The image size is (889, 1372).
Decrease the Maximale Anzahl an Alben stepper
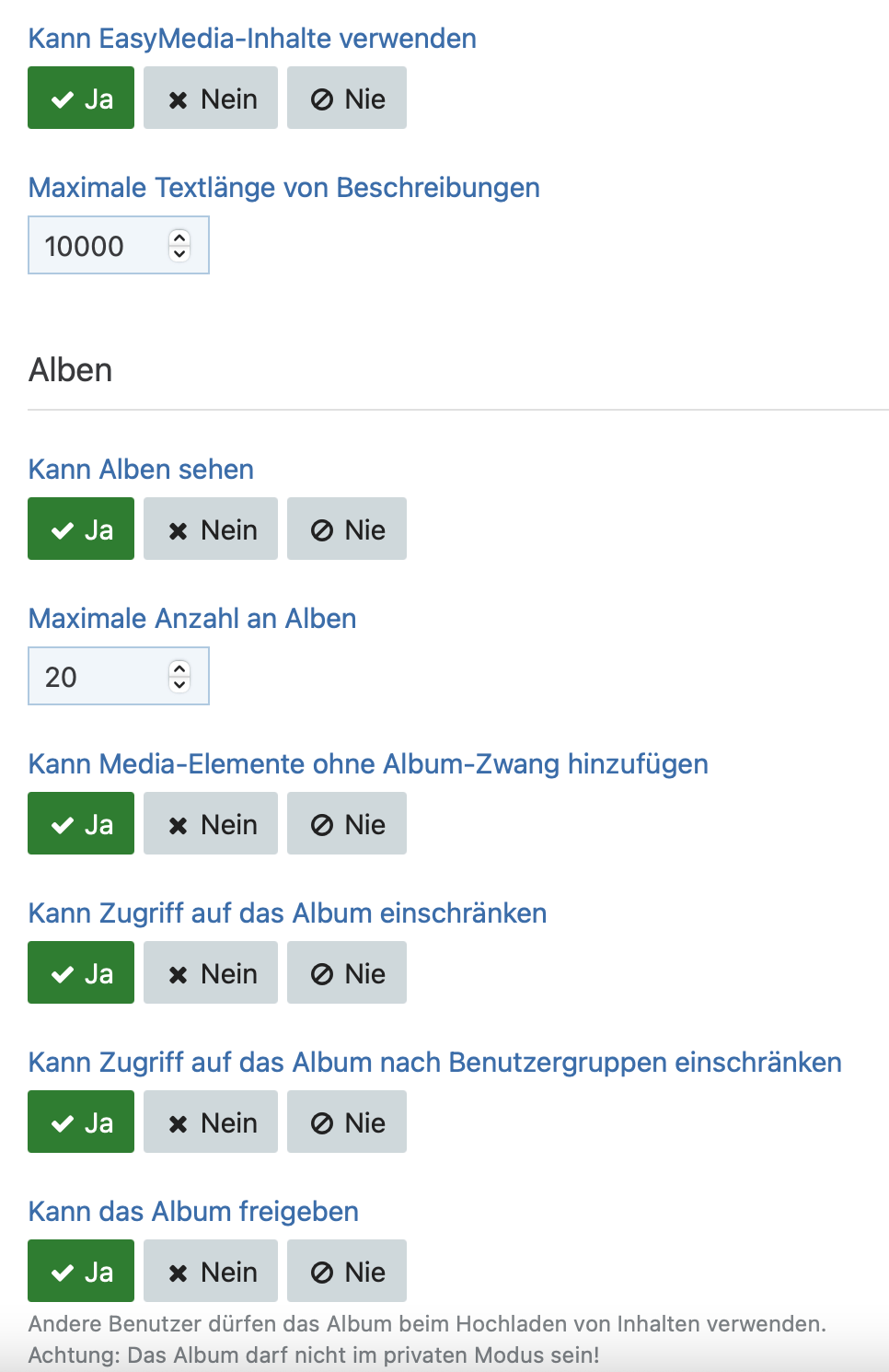coord(179,684)
